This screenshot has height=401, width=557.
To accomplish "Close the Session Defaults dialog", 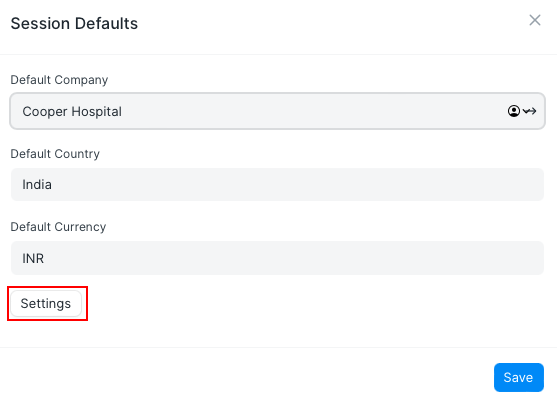I will pyautogui.click(x=535, y=20).
